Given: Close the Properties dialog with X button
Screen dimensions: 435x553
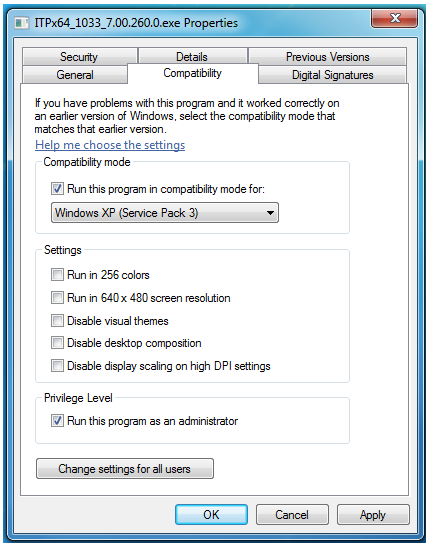Looking at the screenshot, I should 394,18.
